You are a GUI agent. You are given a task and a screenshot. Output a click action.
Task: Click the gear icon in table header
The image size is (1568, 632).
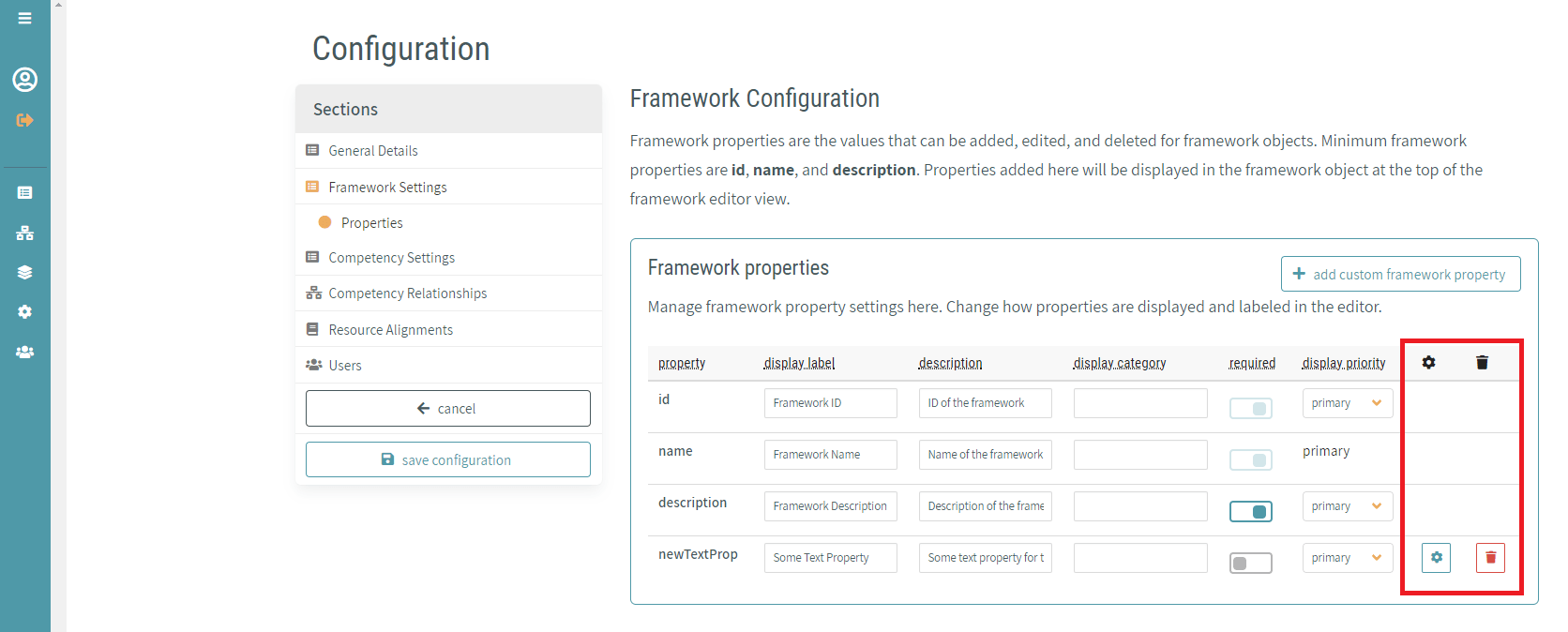pyautogui.click(x=1428, y=362)
